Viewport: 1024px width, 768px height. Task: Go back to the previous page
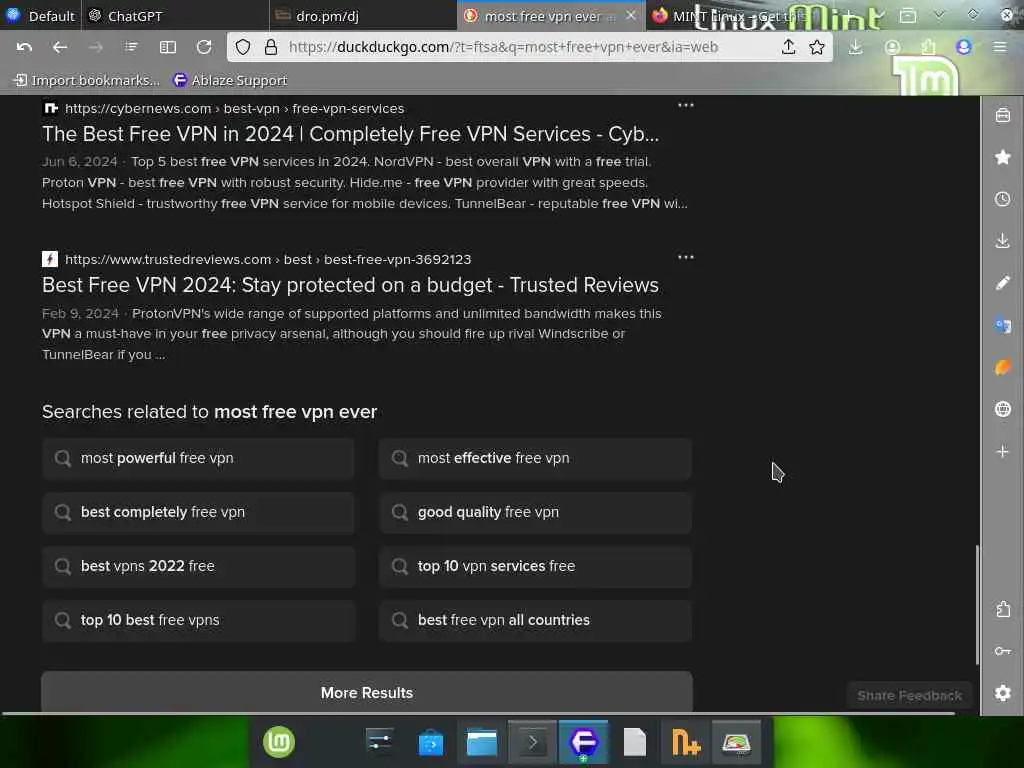[59, 47]
